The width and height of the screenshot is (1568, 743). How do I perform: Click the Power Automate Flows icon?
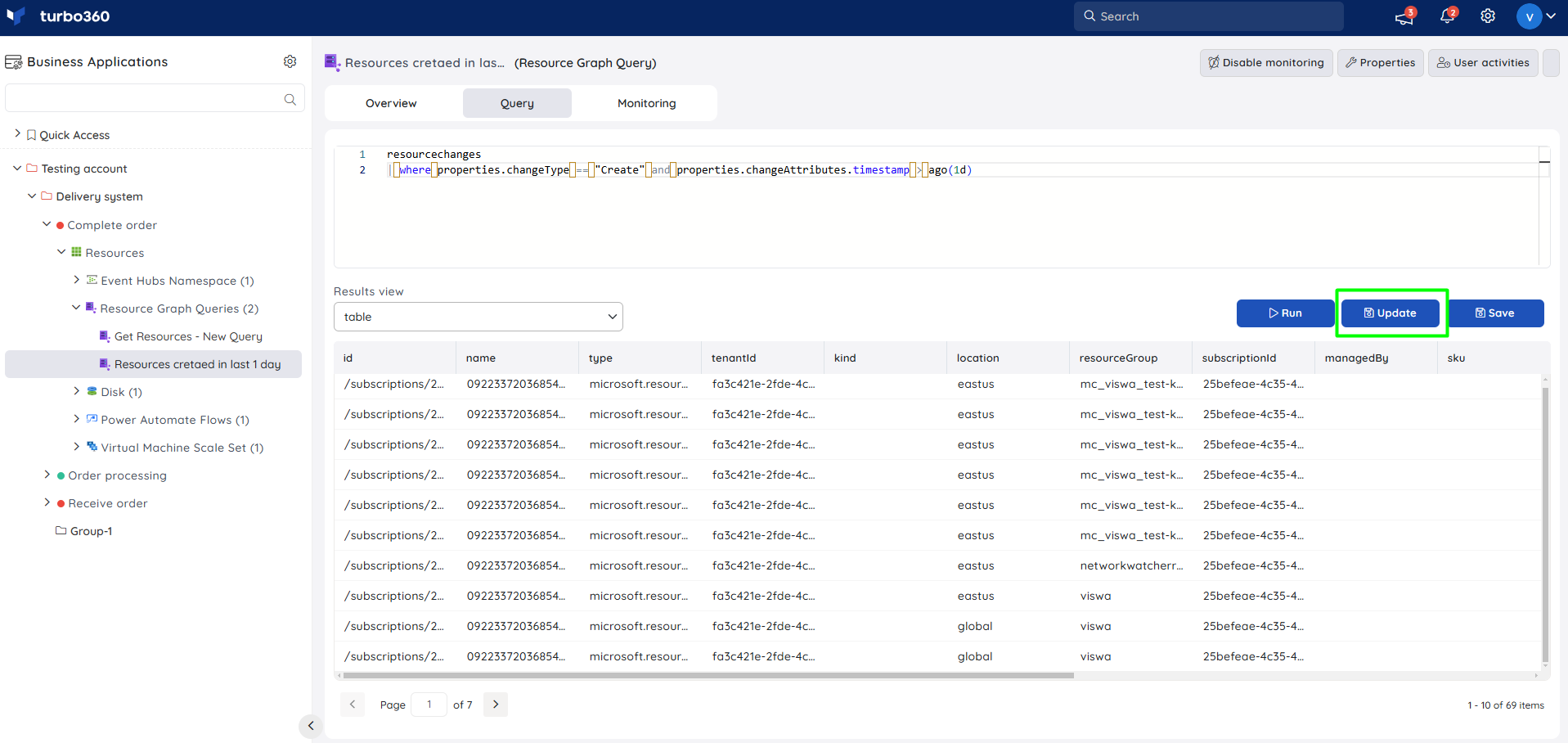[92, 419]
